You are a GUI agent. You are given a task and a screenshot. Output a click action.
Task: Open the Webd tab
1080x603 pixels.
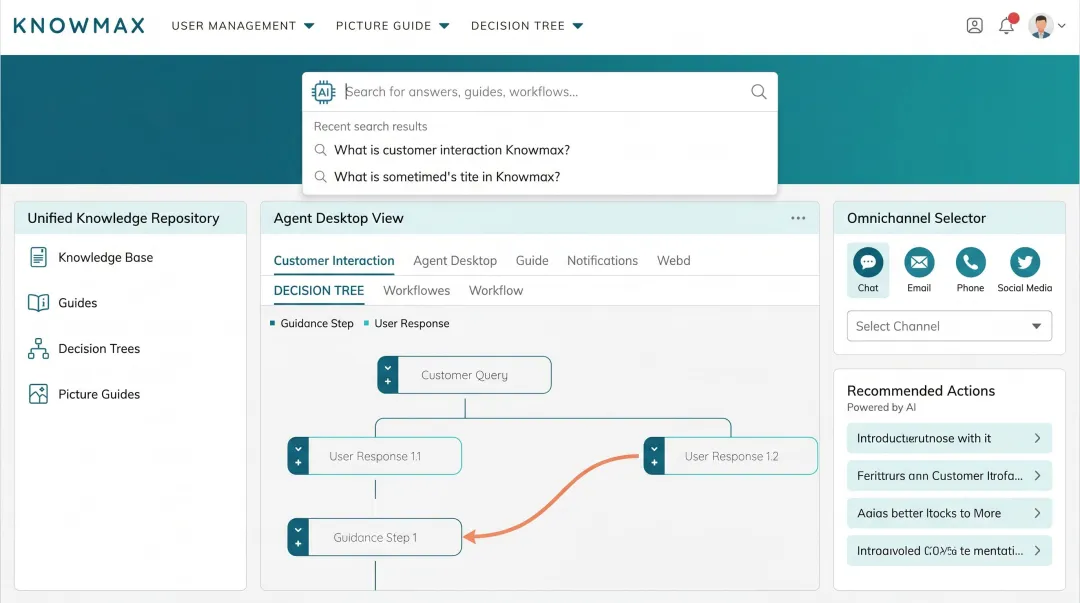(x=673, y=260)
